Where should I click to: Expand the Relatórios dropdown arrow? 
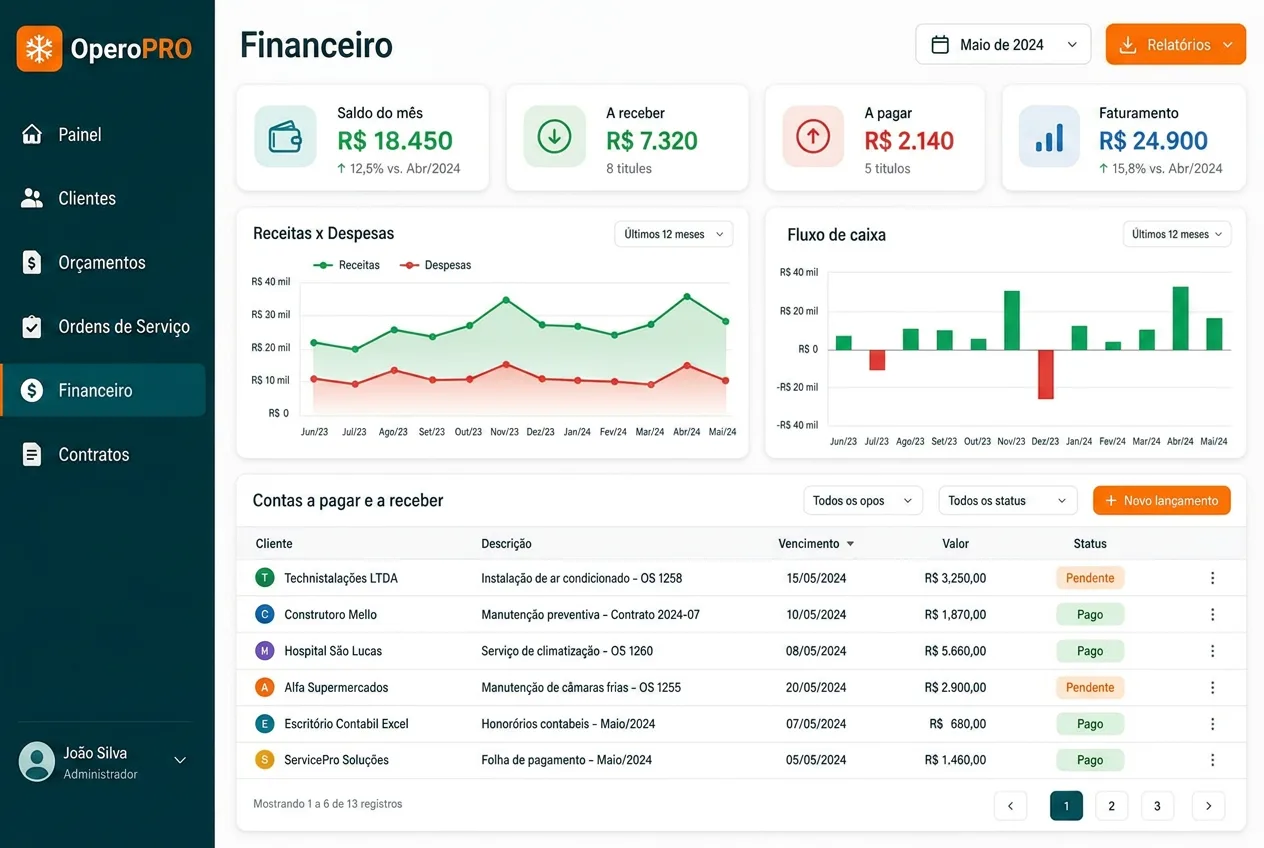[1227, 45]
